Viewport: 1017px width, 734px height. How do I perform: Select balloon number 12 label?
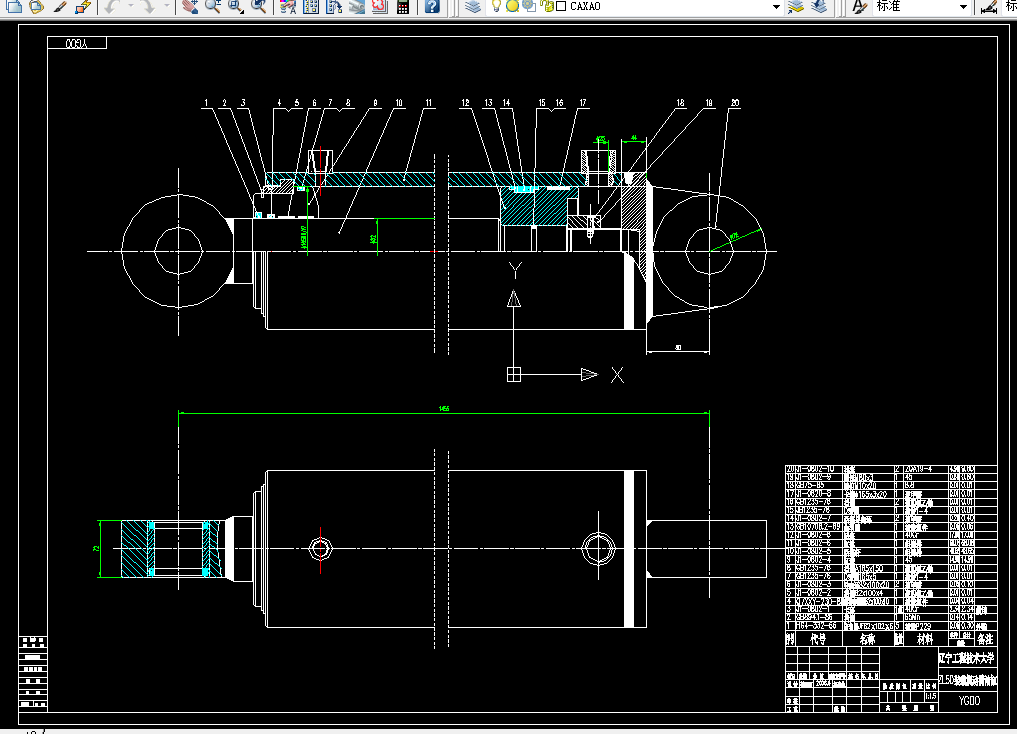465,102
